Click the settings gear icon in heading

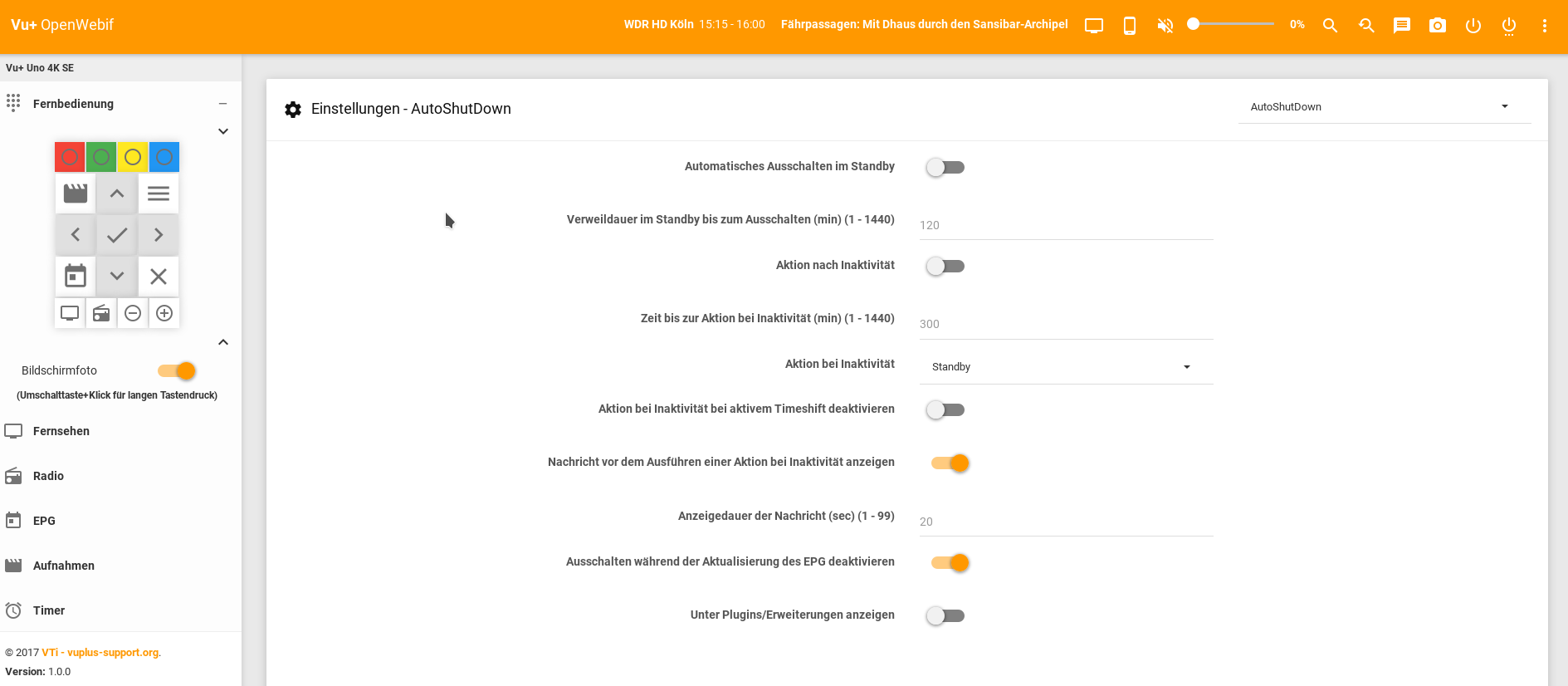pyautogui.click(x=293, y=110)
